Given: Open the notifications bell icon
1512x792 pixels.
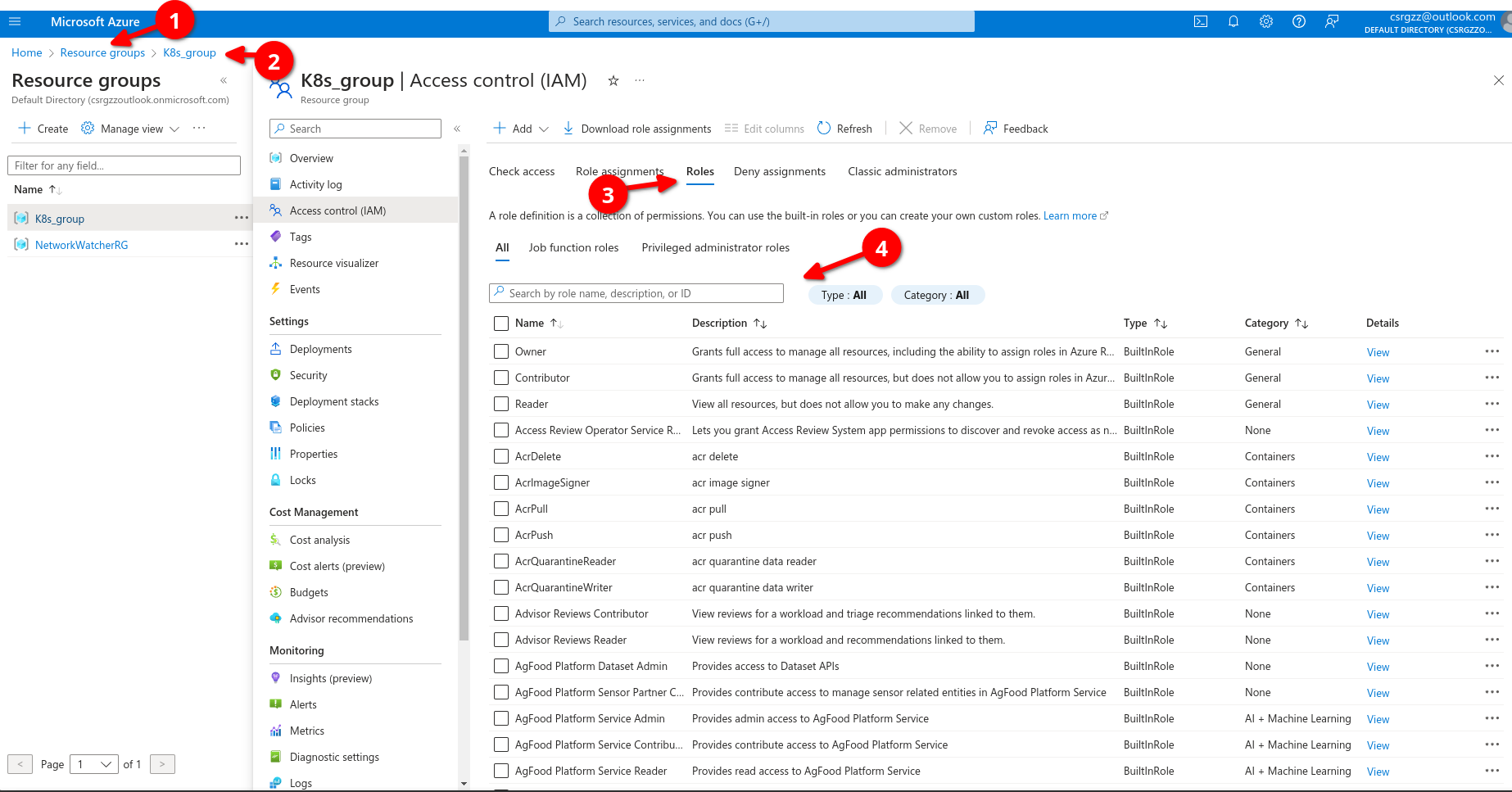Looking at the screenshot, I should coord(1234,22).
